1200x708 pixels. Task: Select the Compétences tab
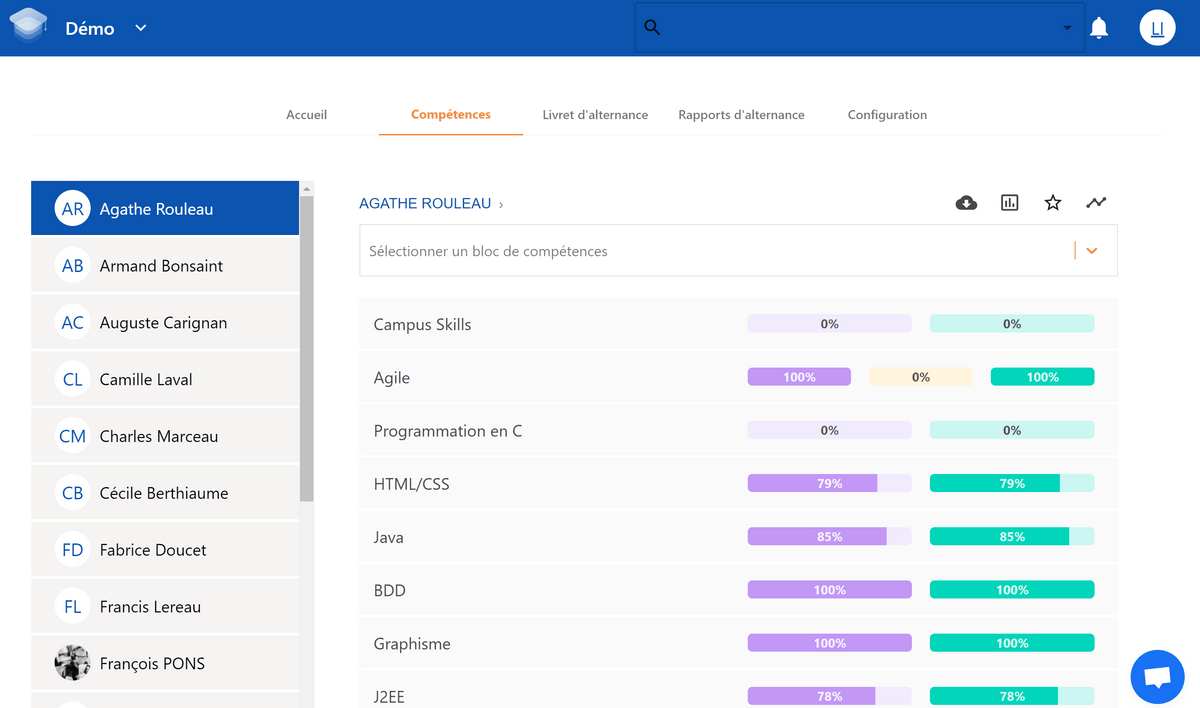[x=451, y=114]
